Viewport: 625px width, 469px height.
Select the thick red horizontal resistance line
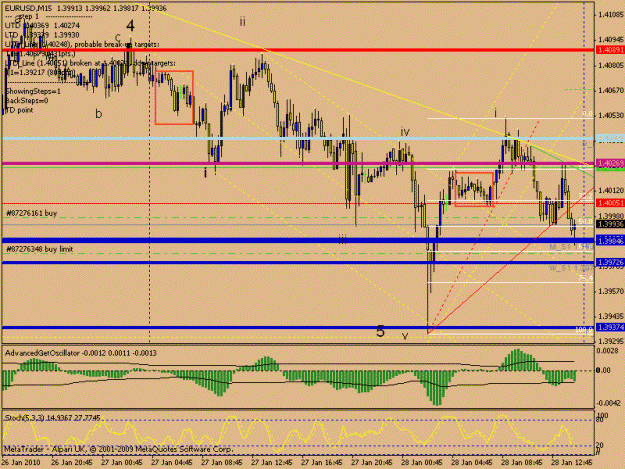[298, 50]
